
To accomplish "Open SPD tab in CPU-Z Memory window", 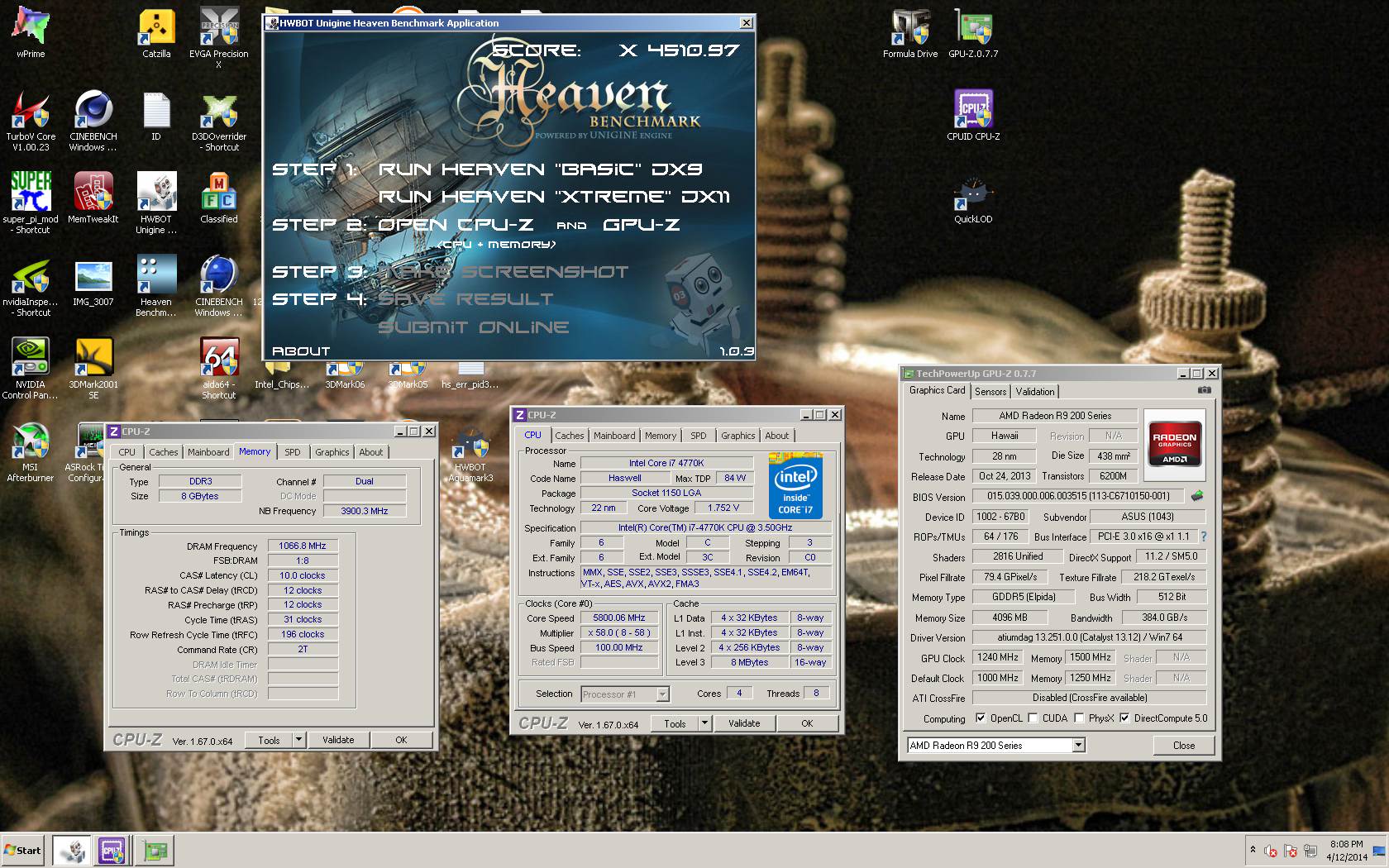I will [x=293, y=452].
